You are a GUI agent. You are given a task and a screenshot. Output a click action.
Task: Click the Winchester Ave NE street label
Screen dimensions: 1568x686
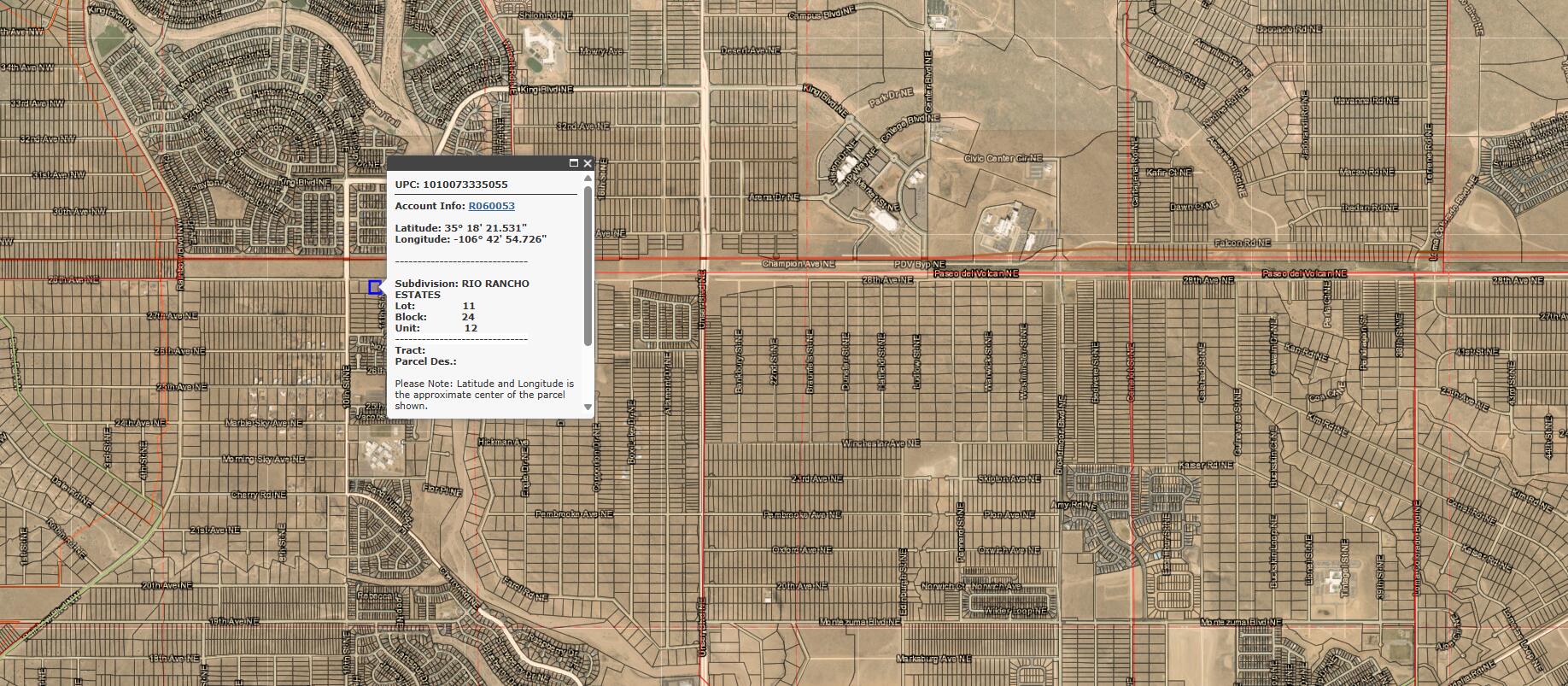pyautogui.click(x=881, y=443)
